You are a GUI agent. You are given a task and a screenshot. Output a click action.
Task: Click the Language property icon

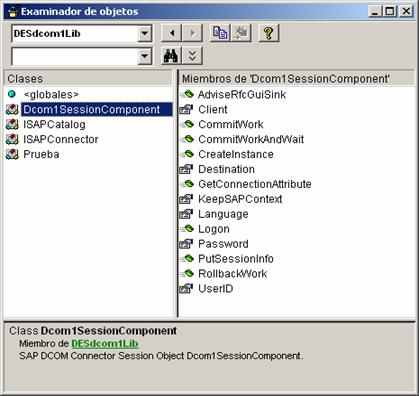(x=186, y=214)
